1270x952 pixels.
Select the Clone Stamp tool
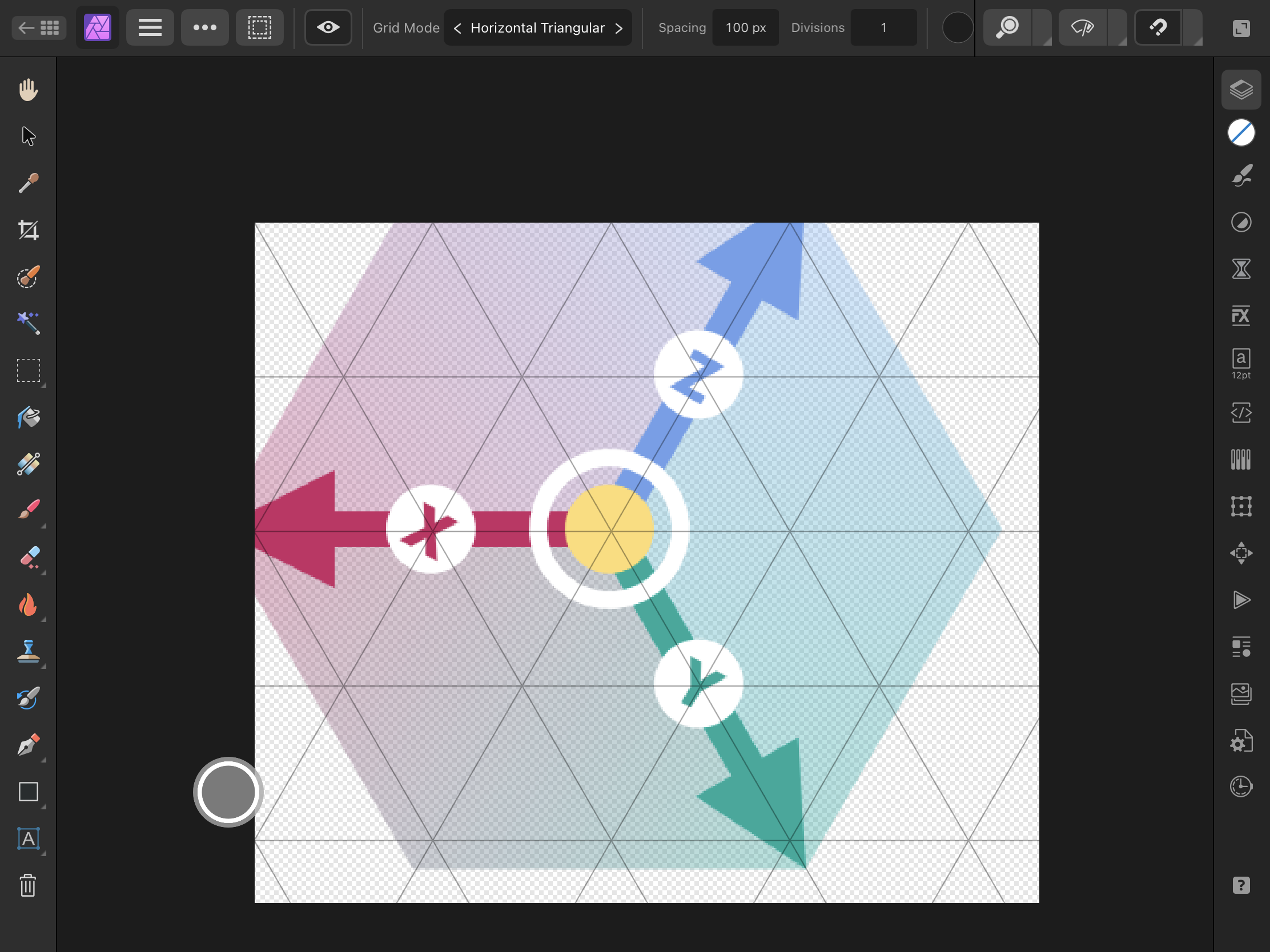point(27,651)
